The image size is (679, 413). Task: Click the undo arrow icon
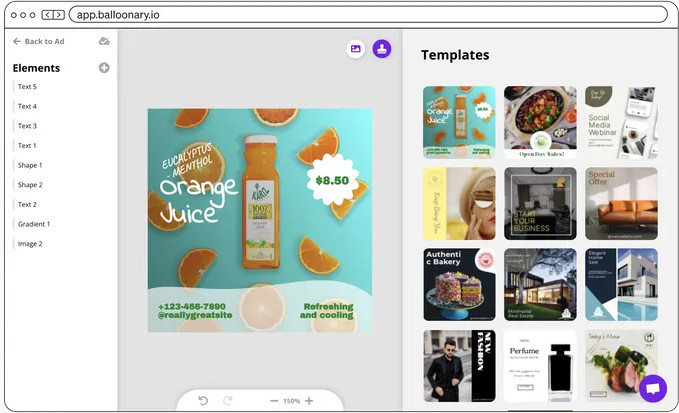tap(203, 400)
